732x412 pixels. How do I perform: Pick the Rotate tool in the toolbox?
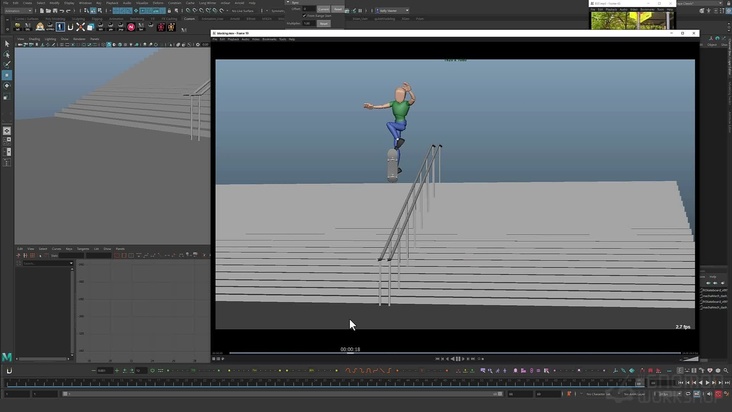coord(7,86)
